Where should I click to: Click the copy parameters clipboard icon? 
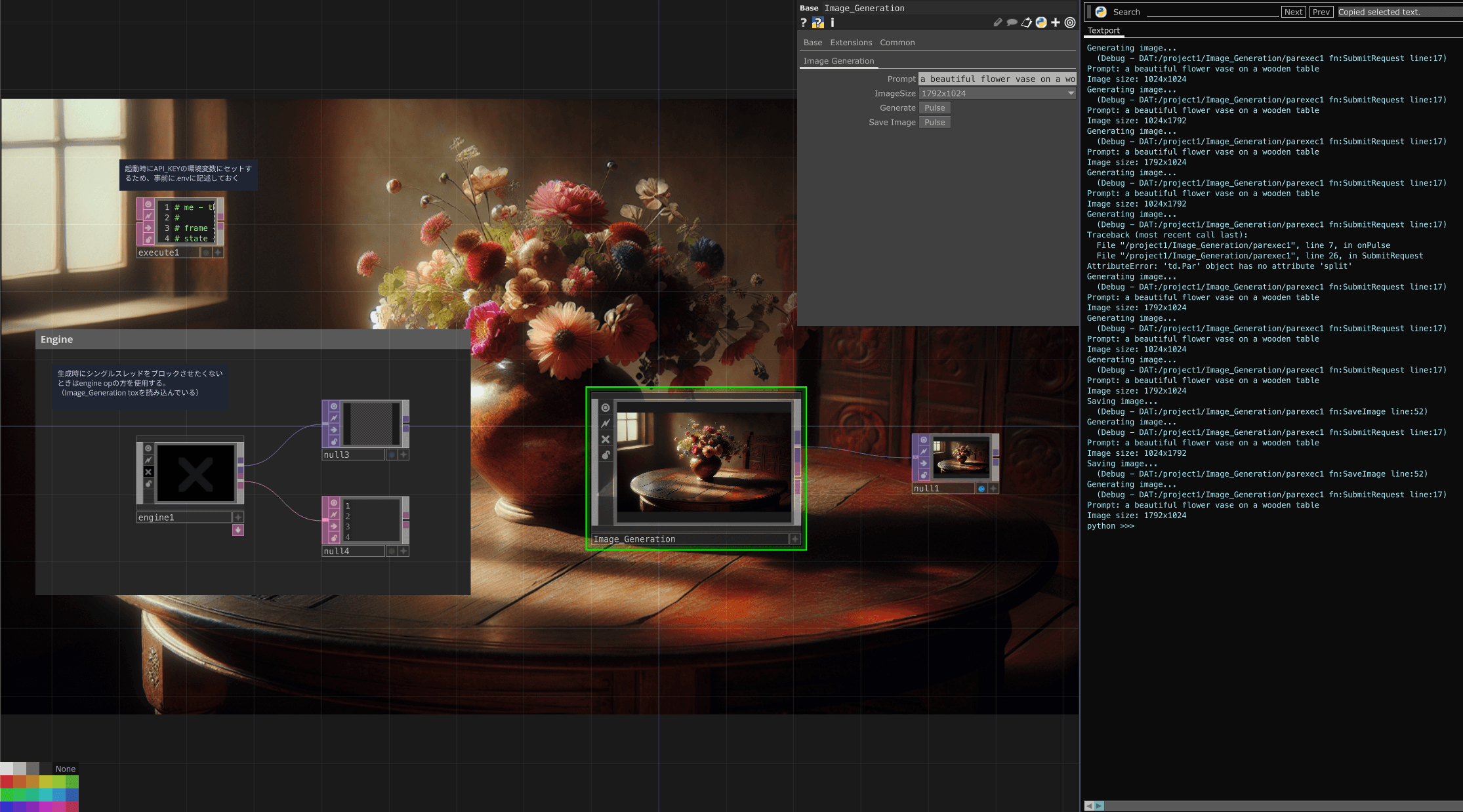click(x=1027, y=23)
